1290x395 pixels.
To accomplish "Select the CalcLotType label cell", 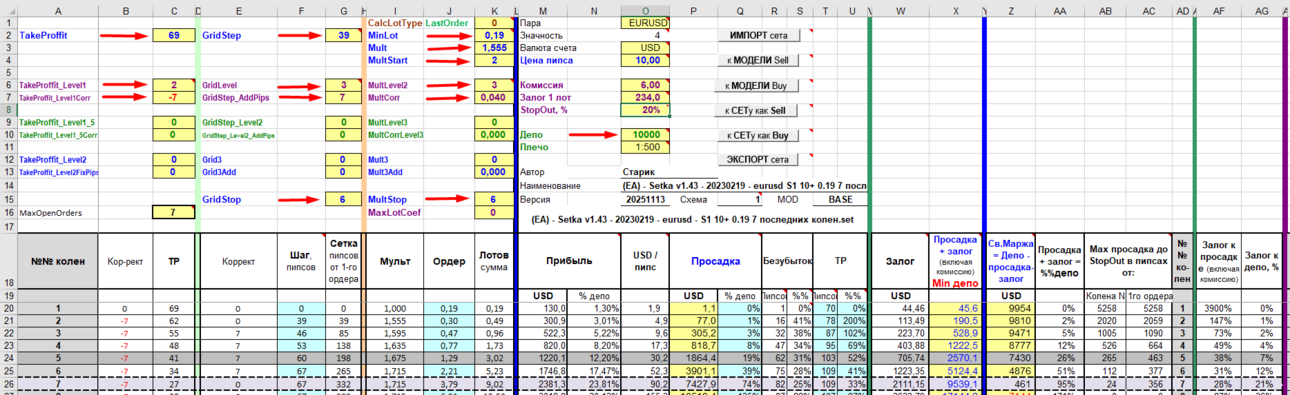I will pyautogui.click(x=395, y=22).
